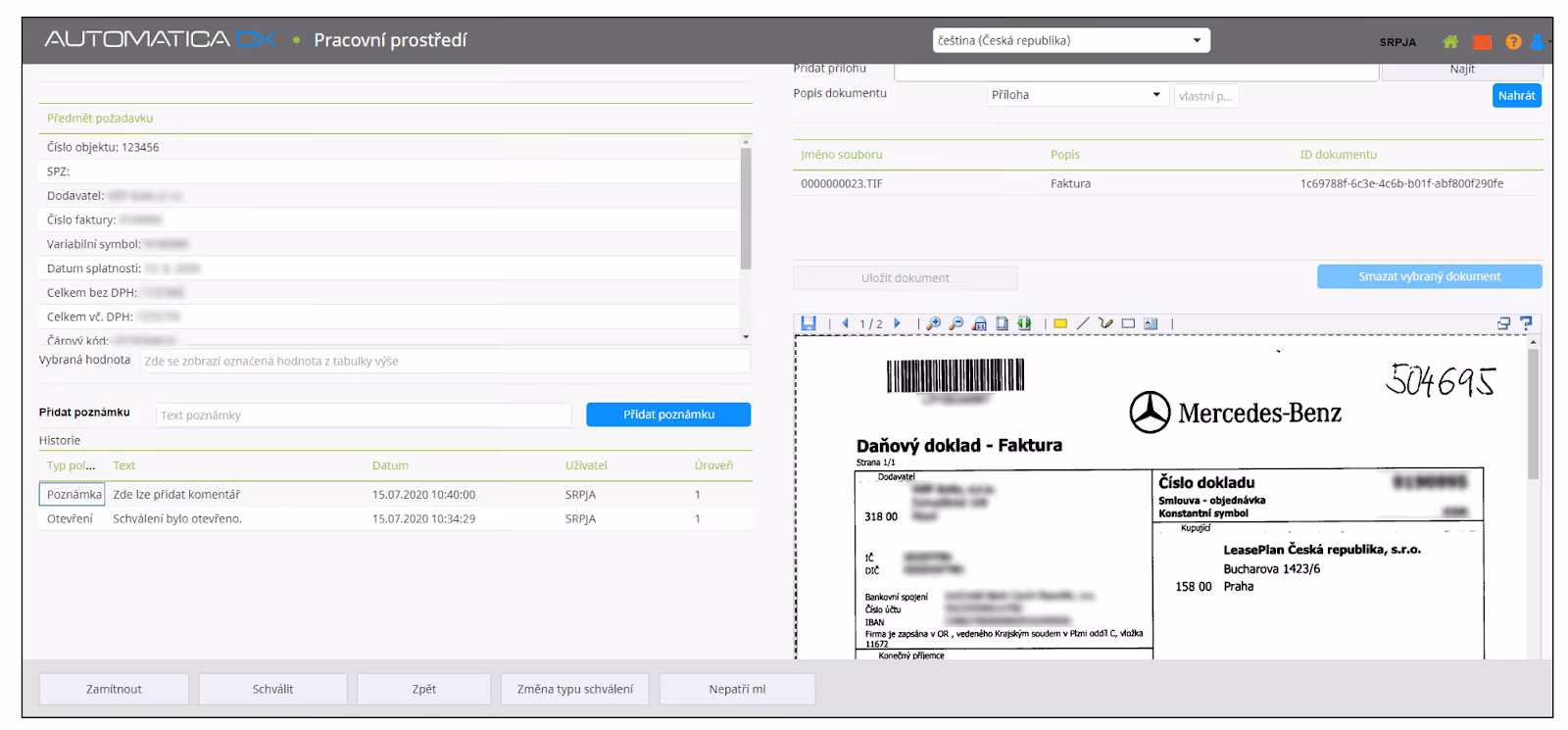Zoom in with the magnifier plus icon
Image resolution: width=1568 pixels, height=730 pixels.
tap(934, 323)
